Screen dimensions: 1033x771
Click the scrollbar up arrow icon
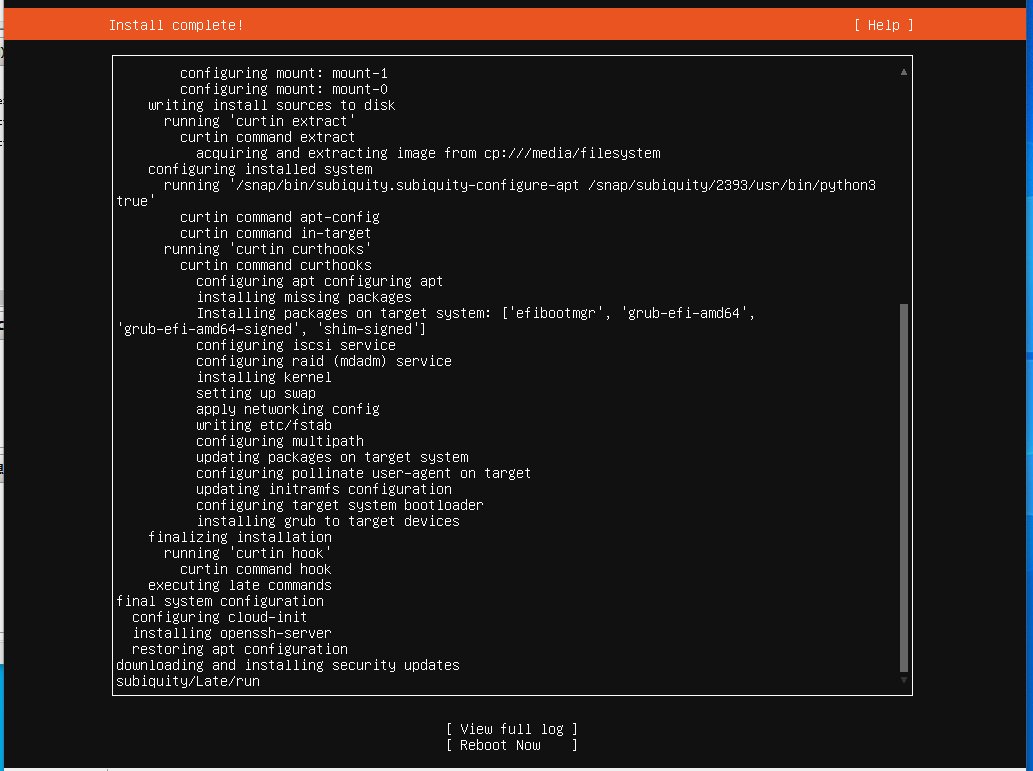point(903,71)
